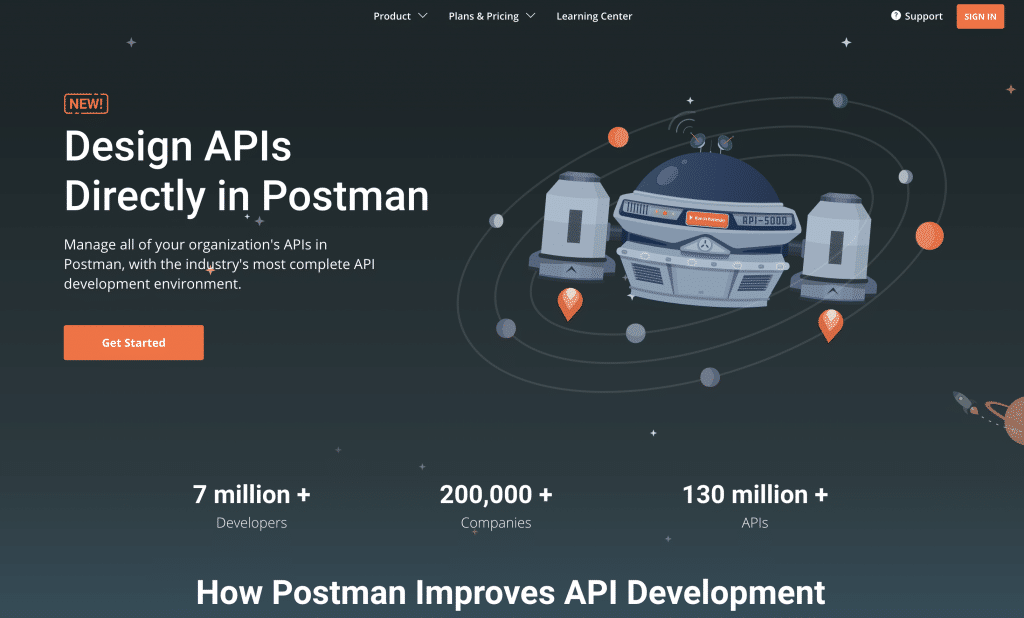The width and height of the screenshot is (1024, 618).
Task: Click the Developers label
Action: pyautogui.click(x=251, y=523)
